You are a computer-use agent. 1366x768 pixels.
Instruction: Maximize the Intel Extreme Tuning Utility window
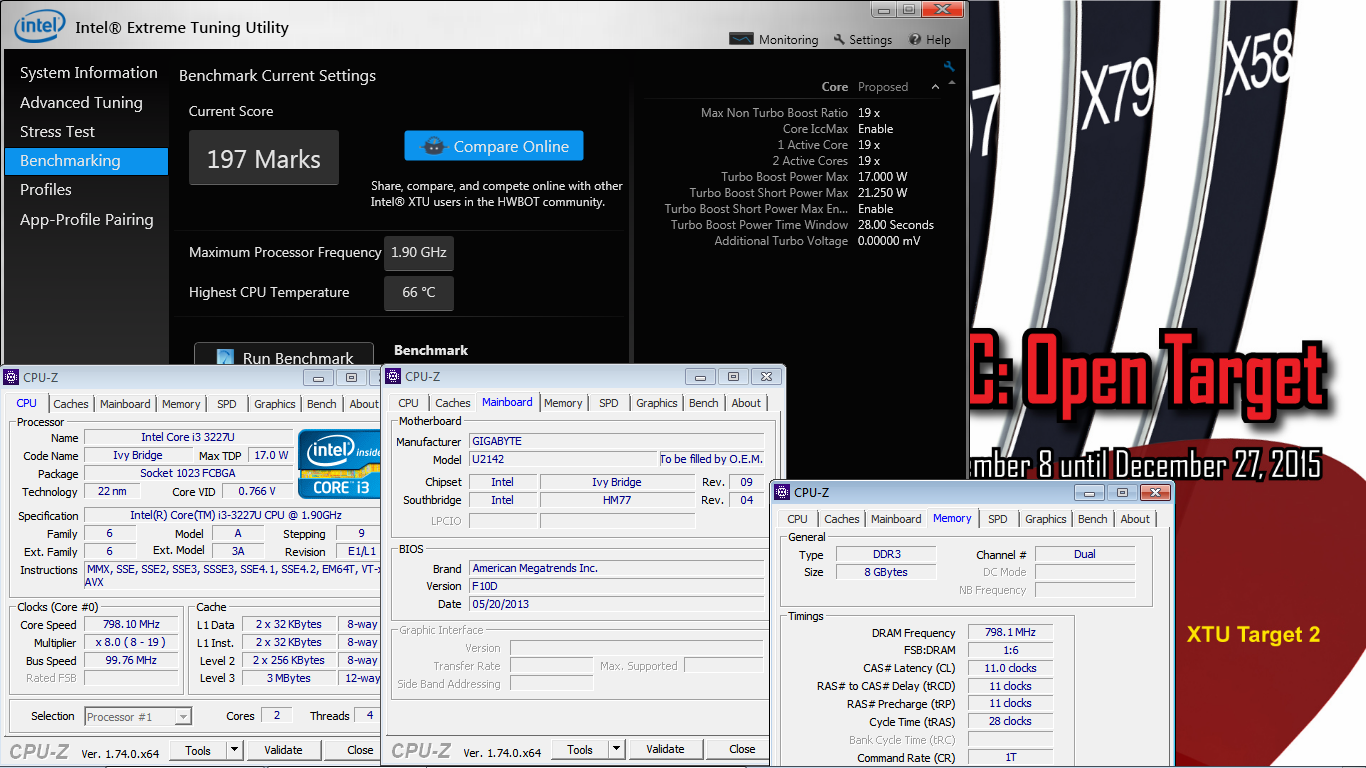908,9
